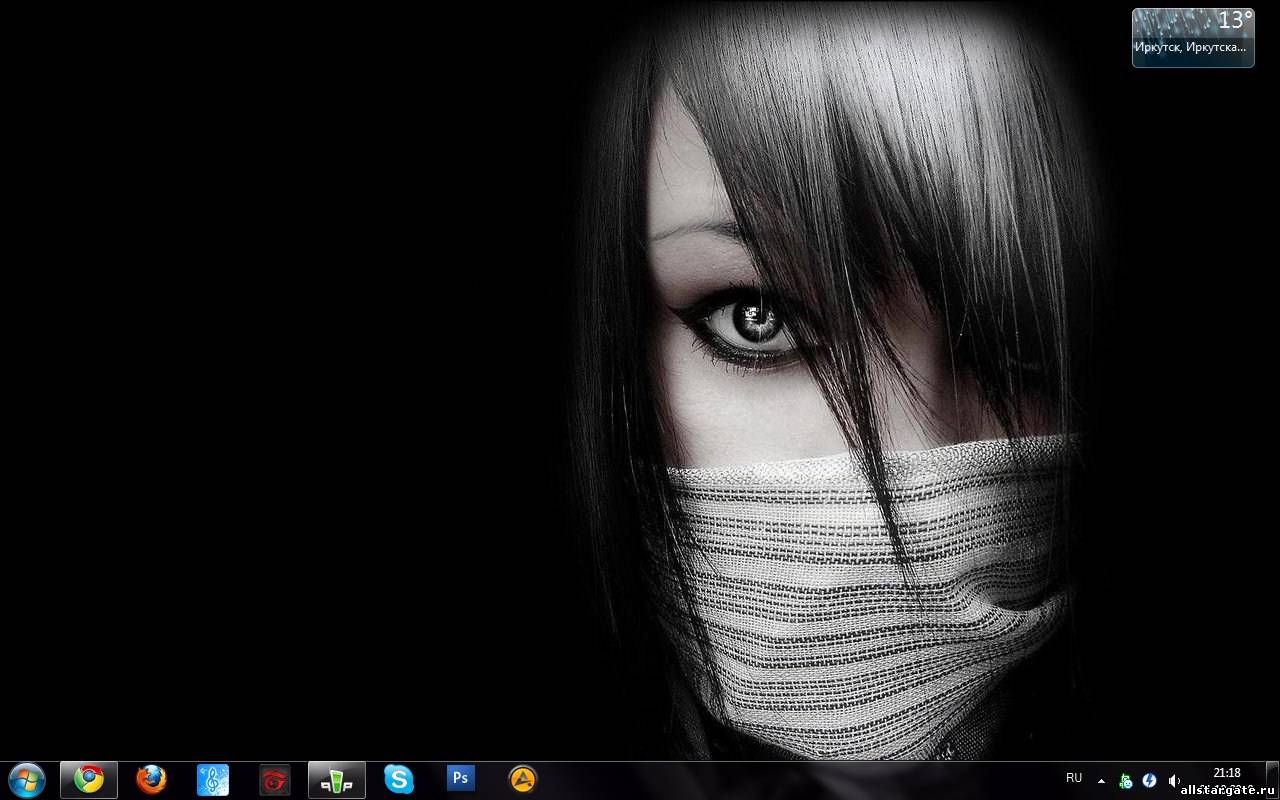The image size is (1280, 800).
Task: Click the woman's eye on the wallpaper
Action: pyautogui.click(x=755, y=325)
